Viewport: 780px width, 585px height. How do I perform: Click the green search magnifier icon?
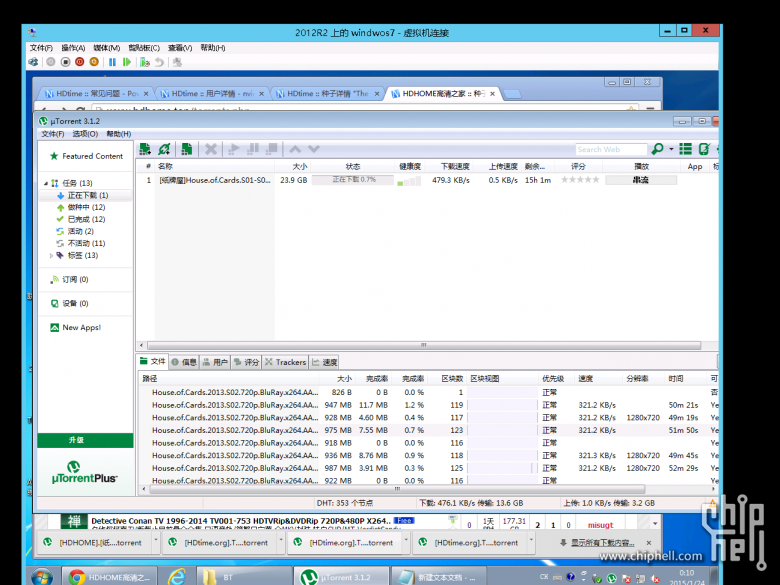[658, 149]
